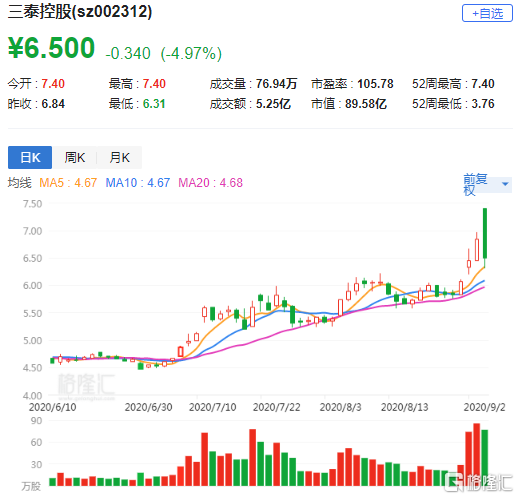Click the date label 2020/6/30 on axis

[148, 407]
